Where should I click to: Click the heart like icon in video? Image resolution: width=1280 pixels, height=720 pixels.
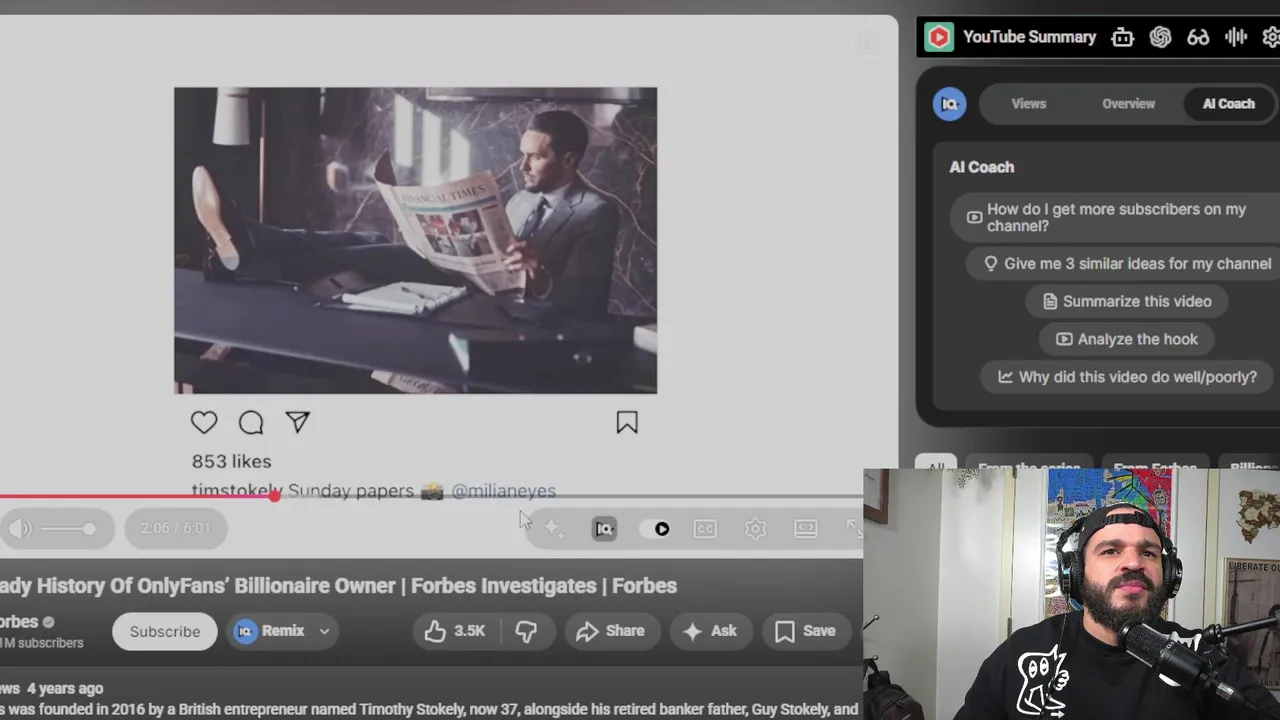204,423
